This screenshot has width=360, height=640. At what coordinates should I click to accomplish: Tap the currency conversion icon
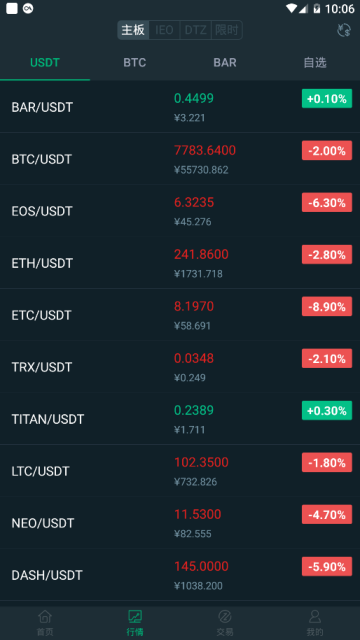344,30
